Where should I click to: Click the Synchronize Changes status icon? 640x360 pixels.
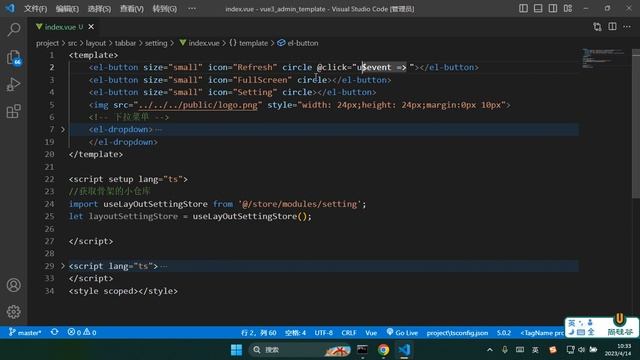point(54,332)
